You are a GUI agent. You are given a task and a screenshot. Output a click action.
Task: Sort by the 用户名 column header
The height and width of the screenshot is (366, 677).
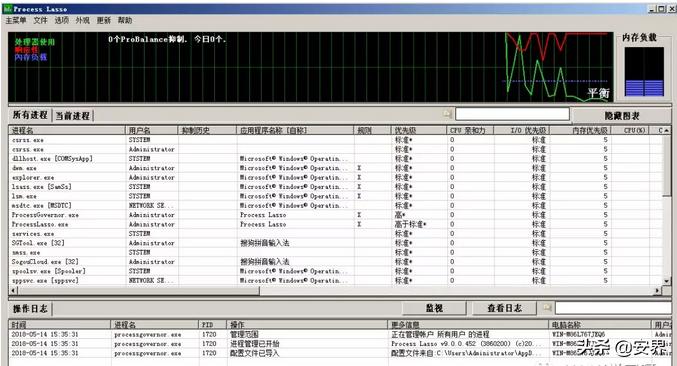pos(152,130)
